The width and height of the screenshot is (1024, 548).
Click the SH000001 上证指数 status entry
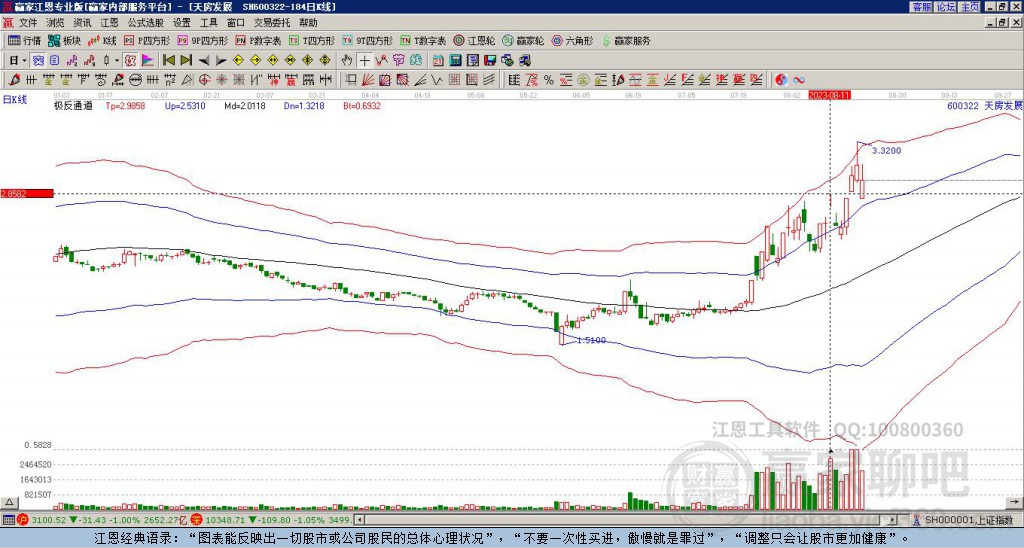(x=969, y=520)
